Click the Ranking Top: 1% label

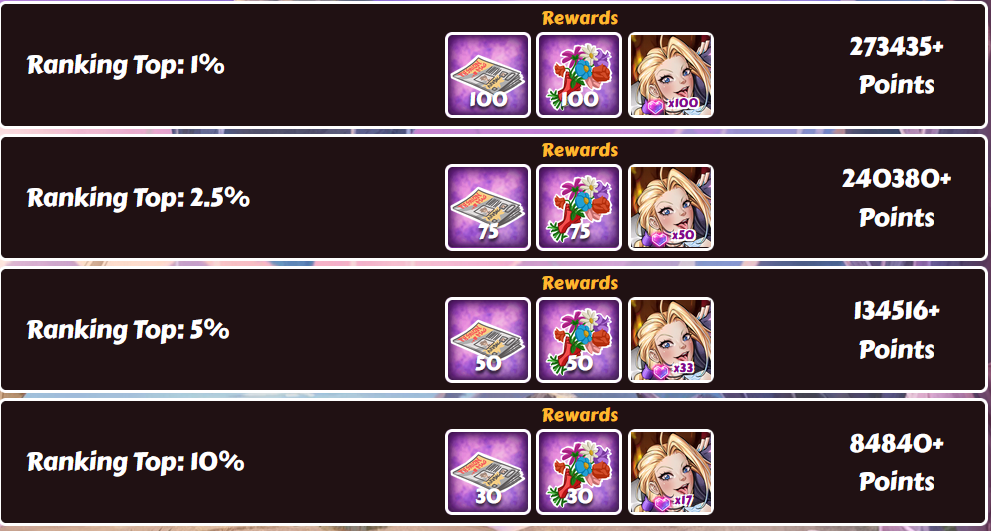coord(126,65)
